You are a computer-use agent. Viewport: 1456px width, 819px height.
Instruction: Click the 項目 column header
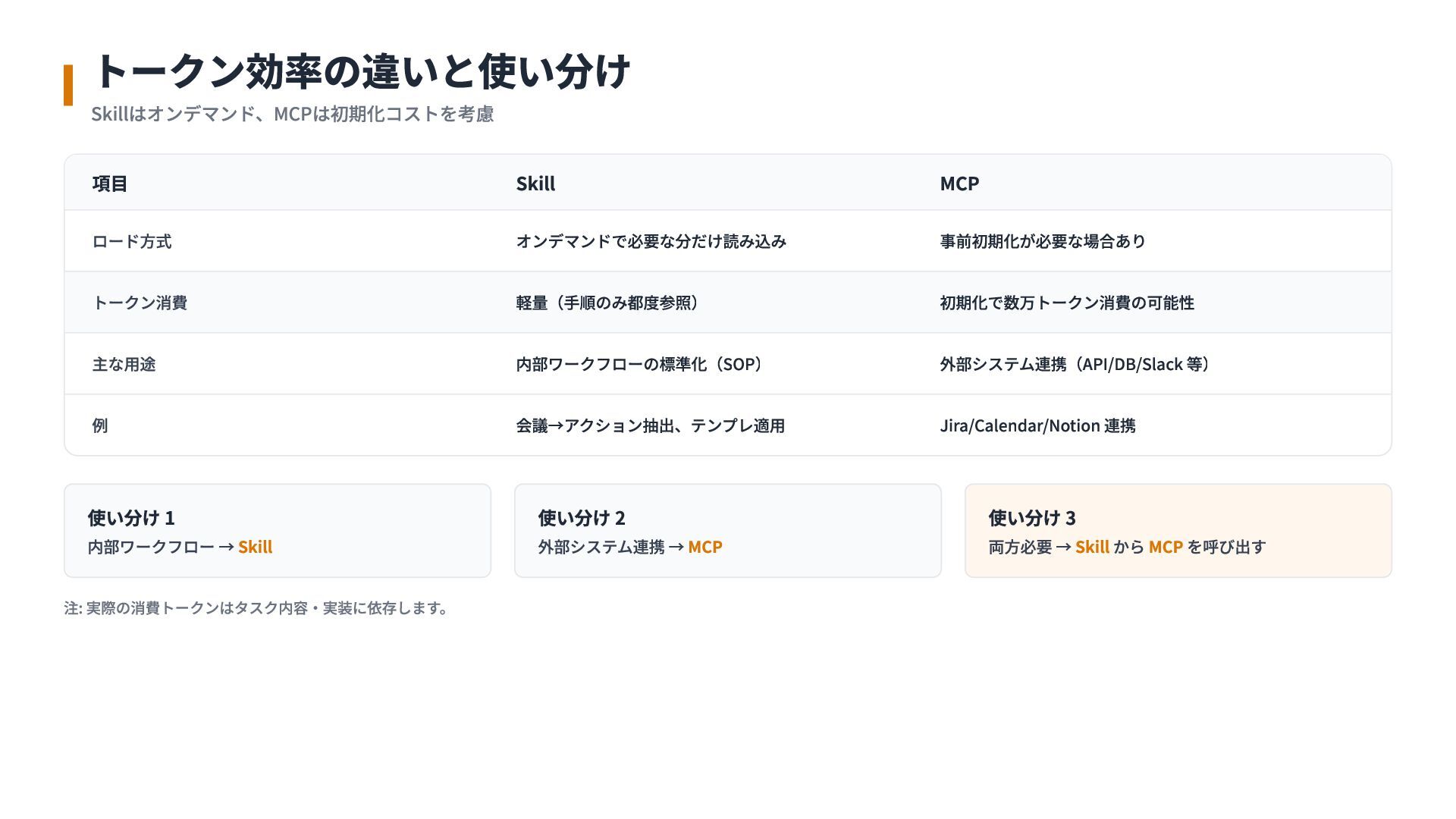(110, 184)
